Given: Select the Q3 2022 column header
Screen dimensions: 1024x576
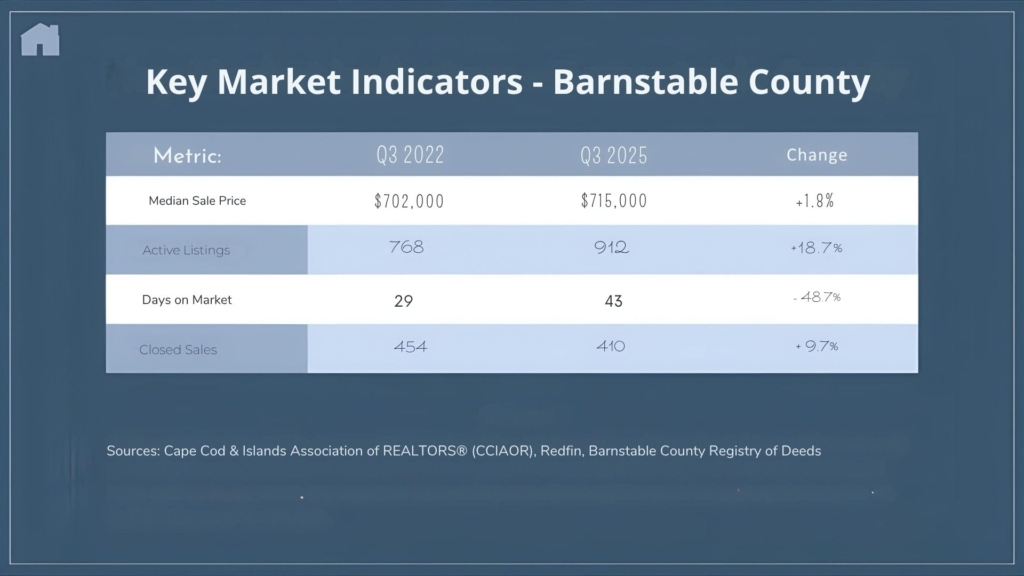Looking at the screenshot, I should 410,156.
